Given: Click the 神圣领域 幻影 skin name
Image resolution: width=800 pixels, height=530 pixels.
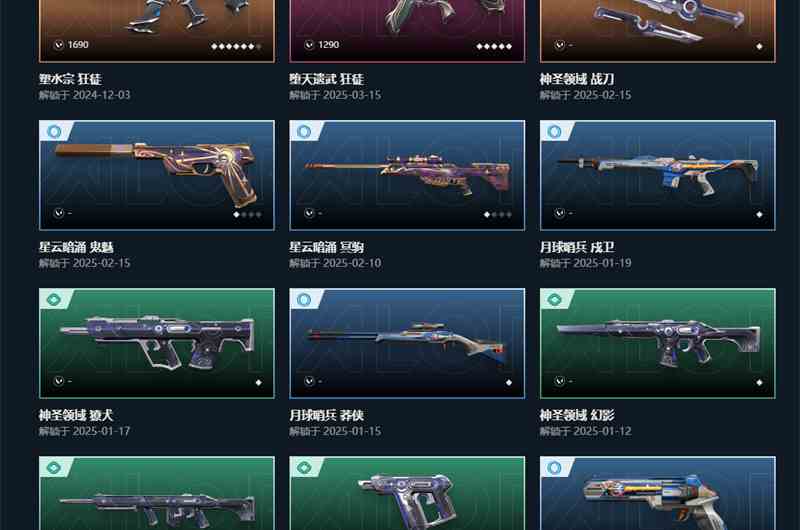Looking at the screenshot, I should (577, 415).
